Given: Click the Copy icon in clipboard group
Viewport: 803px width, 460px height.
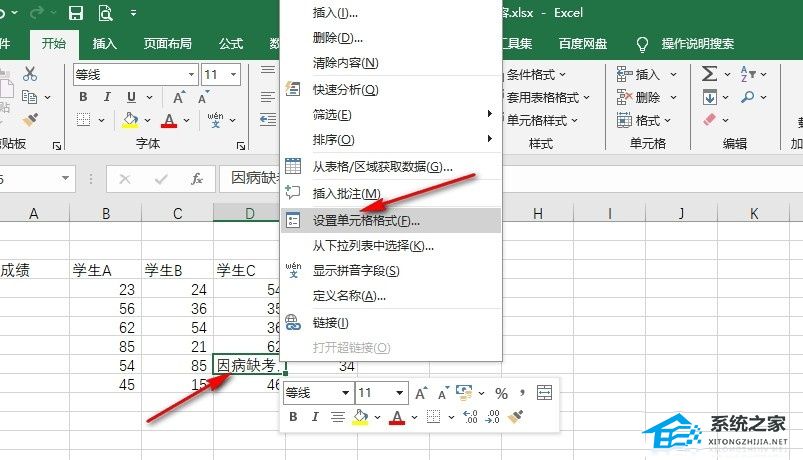Looking at the screenshot, I should (x=30, y=97).
